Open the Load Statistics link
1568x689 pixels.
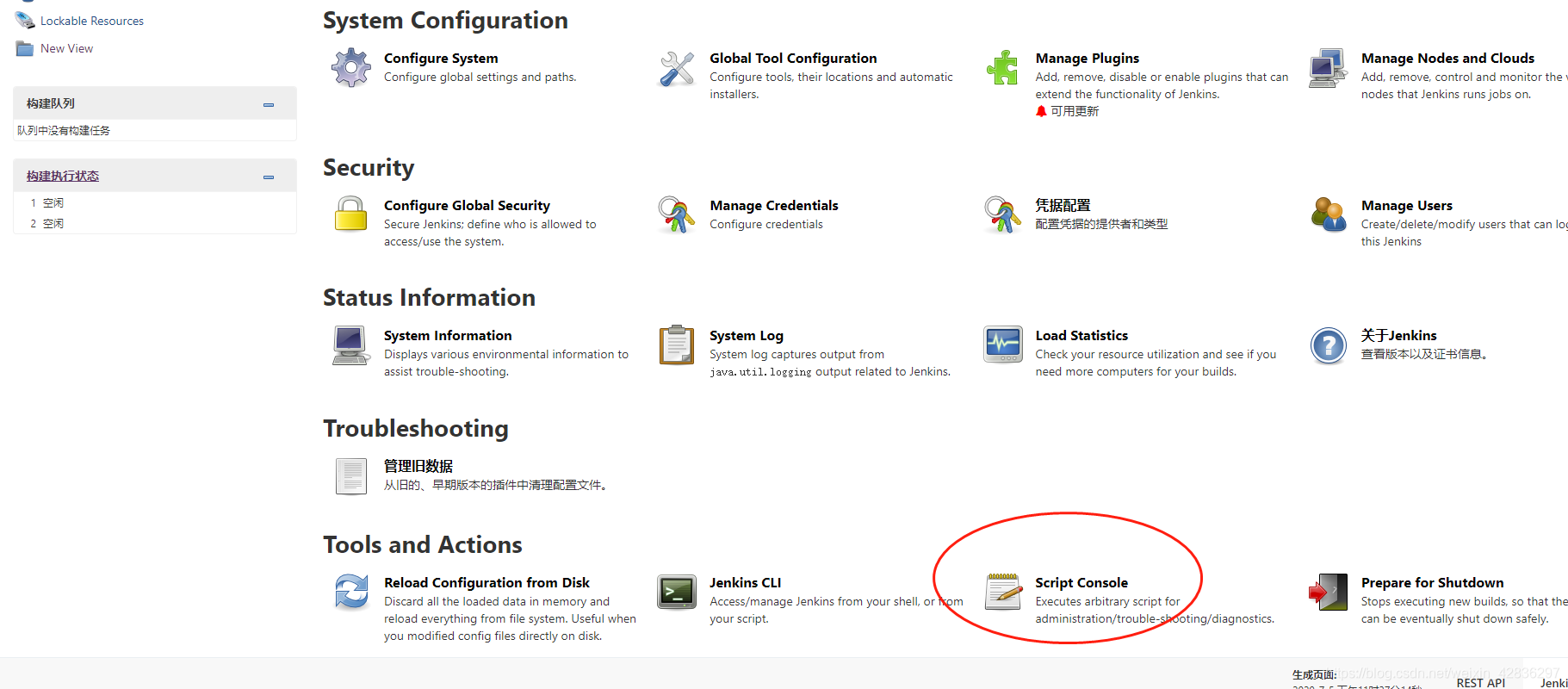(1081, 335)
